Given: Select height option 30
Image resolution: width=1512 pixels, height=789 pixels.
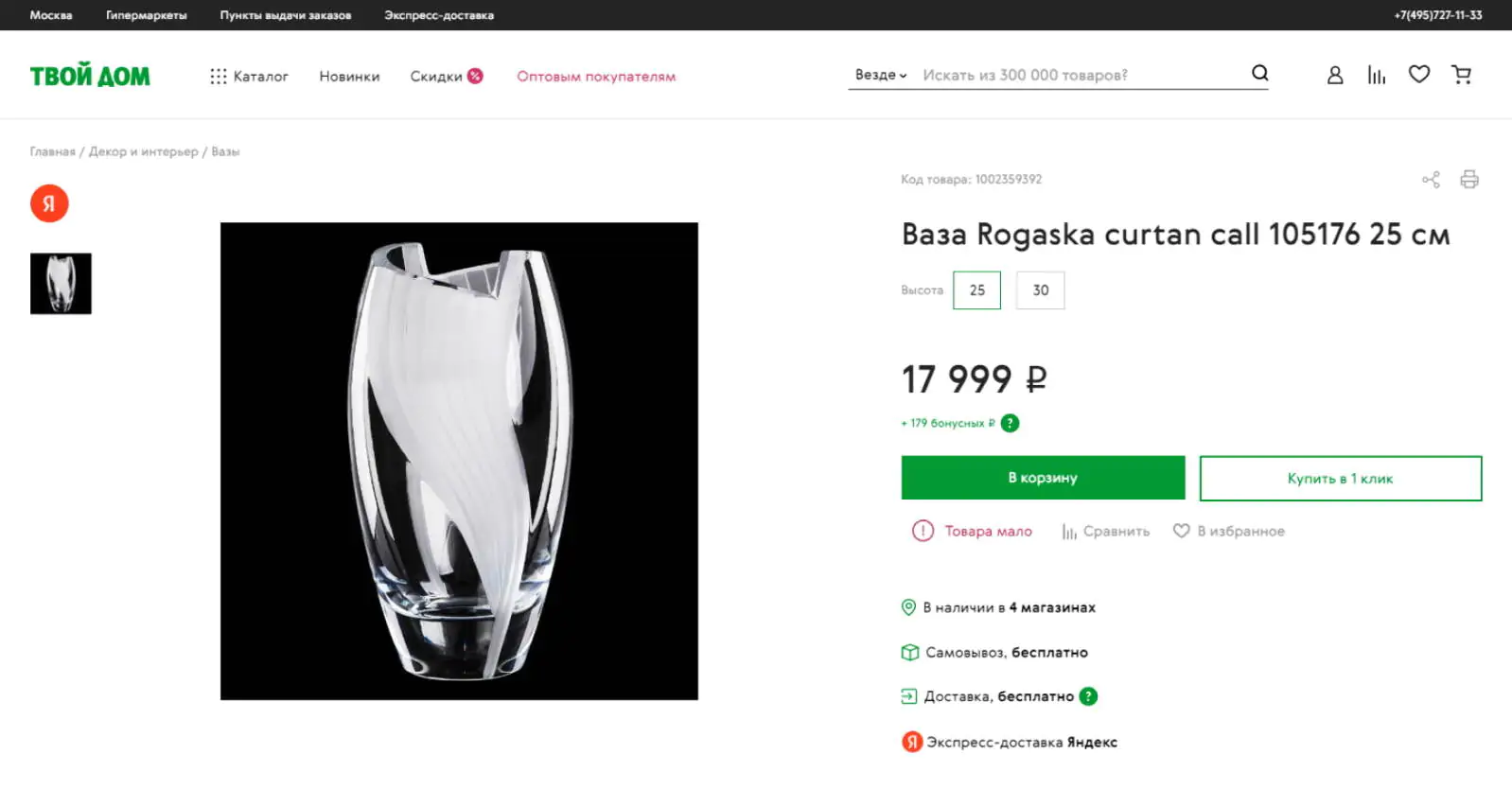Looking at the screenshot, I should coord(1041,290).
